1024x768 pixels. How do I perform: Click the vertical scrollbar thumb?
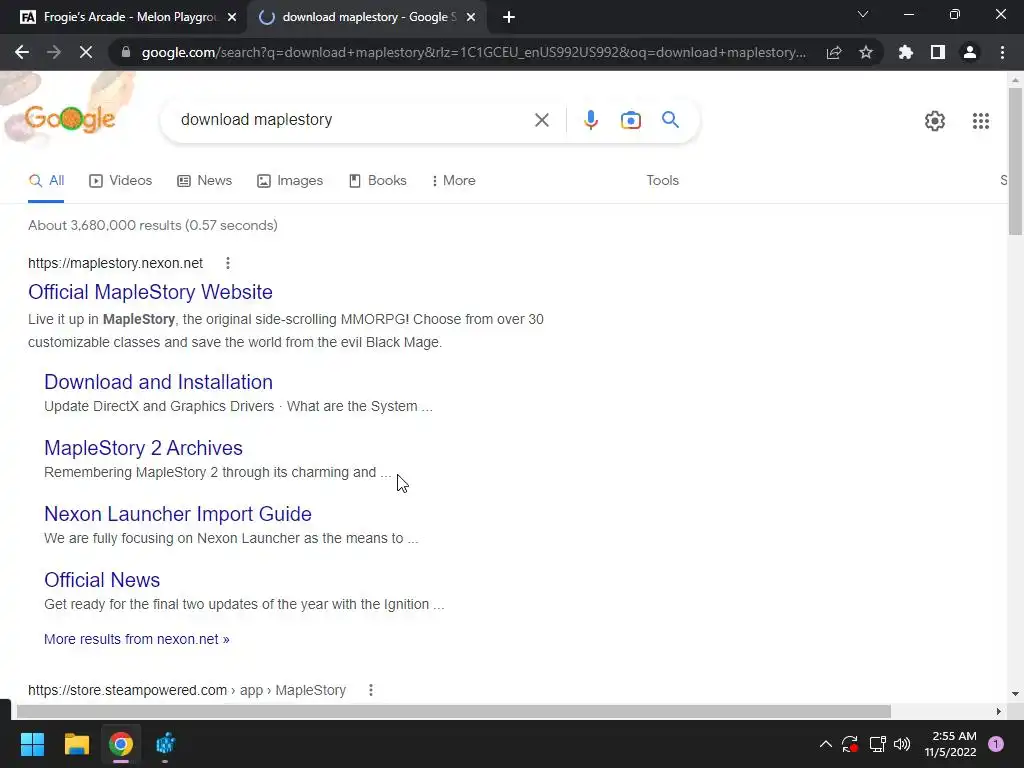pyautogui.click(x=1015, y=161)
